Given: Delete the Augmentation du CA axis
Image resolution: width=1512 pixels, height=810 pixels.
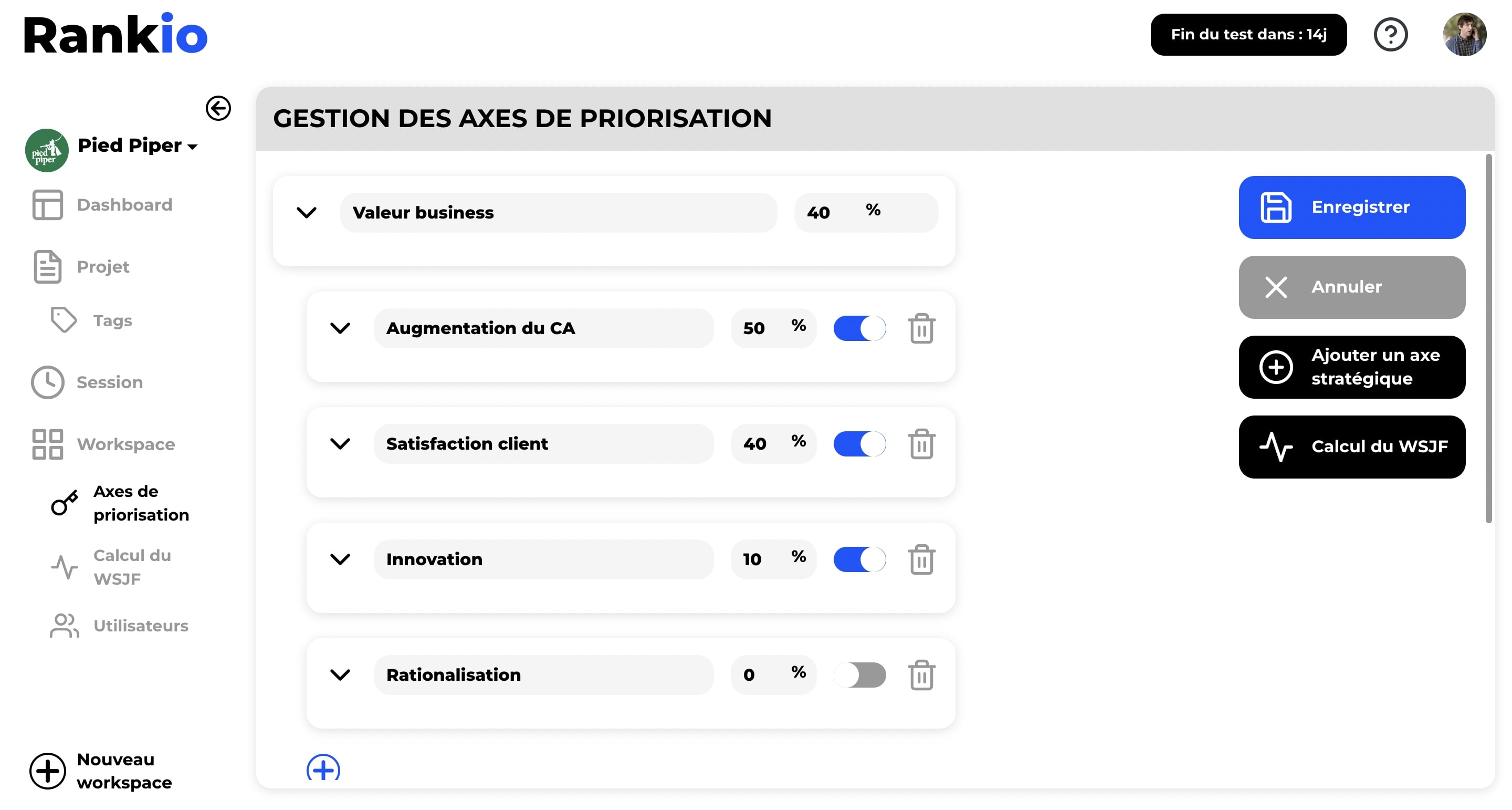Looking at the screenshot, I should (x=921, y=328).
